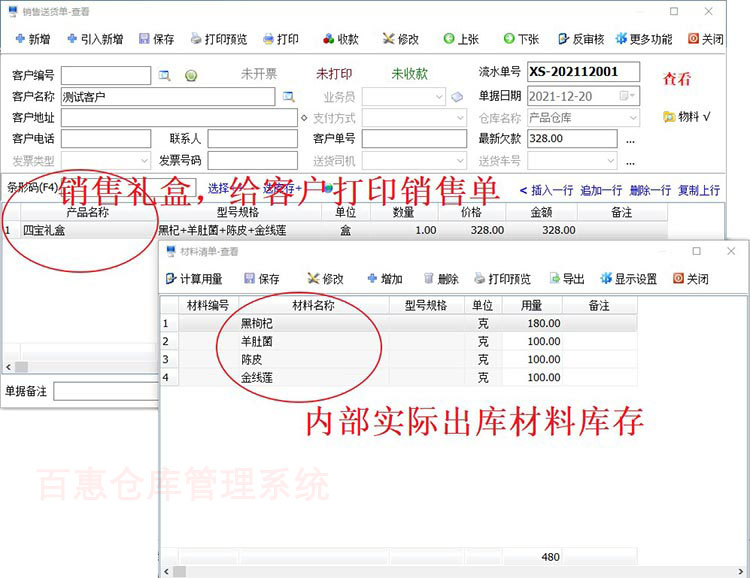This screenshot has width=750, height=578.
Task: Click 用量 column header
Action: click(x=532, y=305)
